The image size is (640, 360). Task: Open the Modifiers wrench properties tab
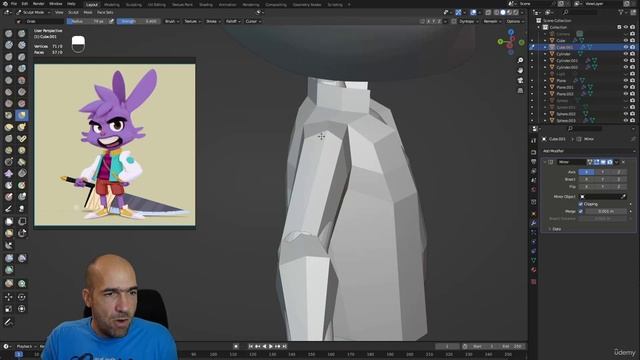tap(533, 223)
